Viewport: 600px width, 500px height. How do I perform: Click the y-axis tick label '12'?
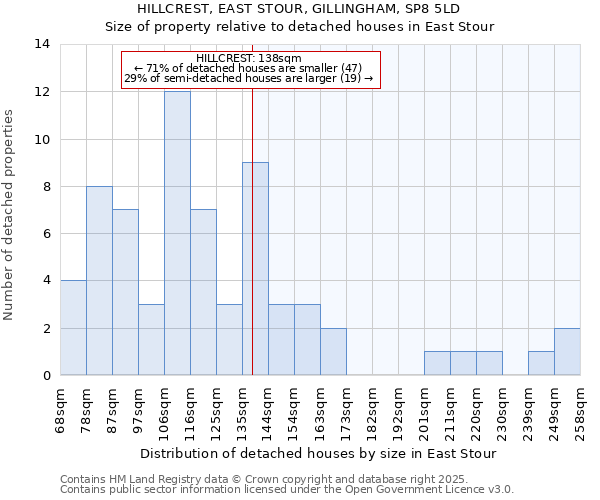point(42,92)
